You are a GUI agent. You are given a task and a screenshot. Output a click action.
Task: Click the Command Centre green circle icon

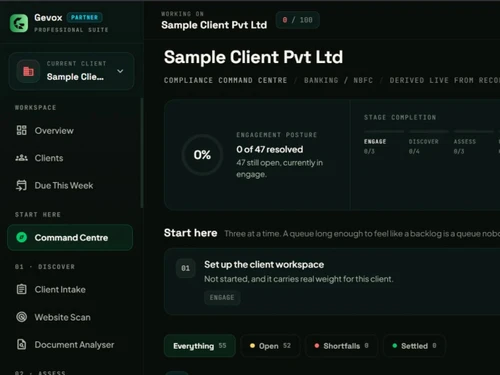pyautogui.click(x=22, y=237)
